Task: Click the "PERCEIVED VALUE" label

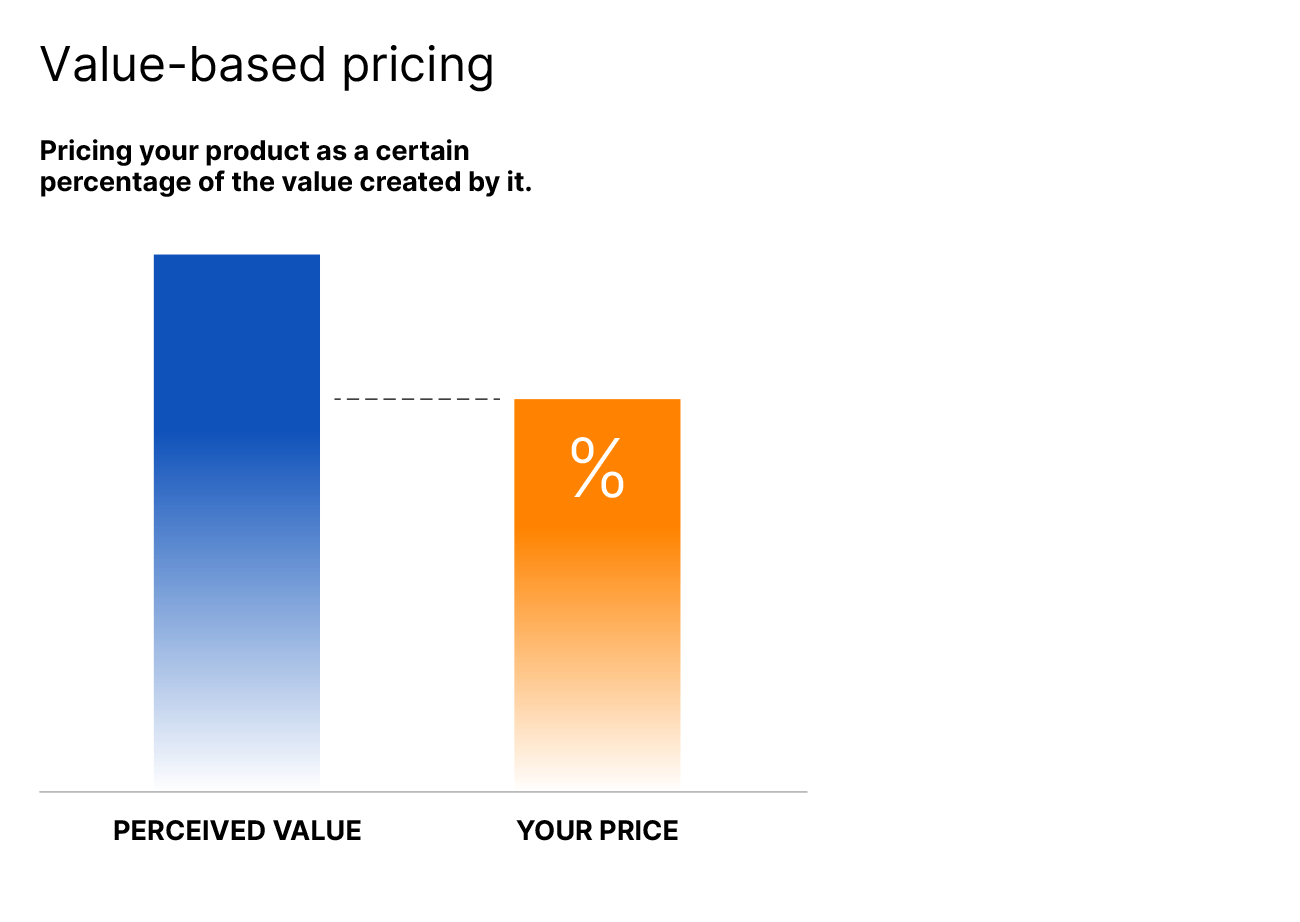Action: 237,831
